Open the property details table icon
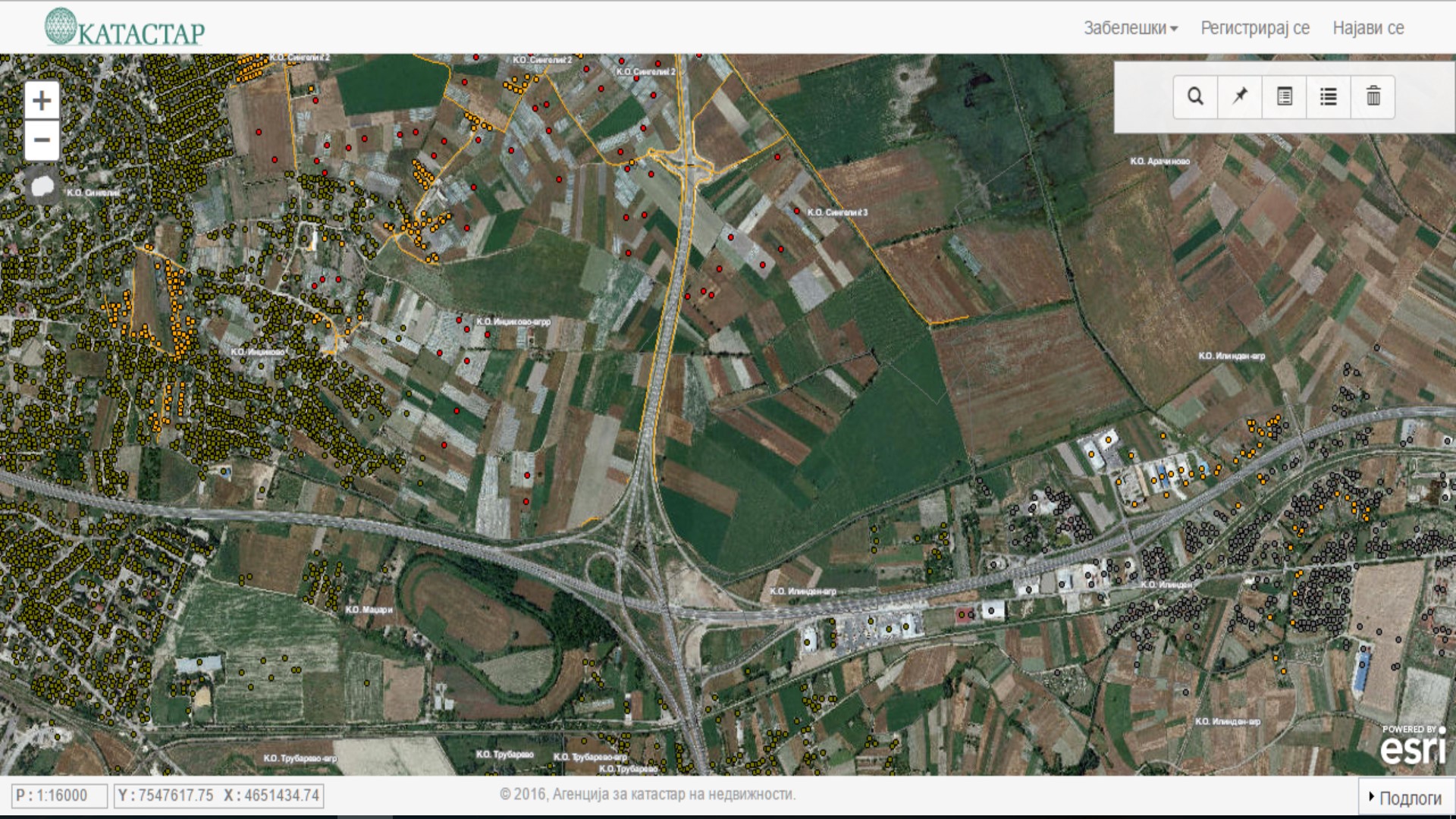1456x819 pixels. coord(1284,97)
